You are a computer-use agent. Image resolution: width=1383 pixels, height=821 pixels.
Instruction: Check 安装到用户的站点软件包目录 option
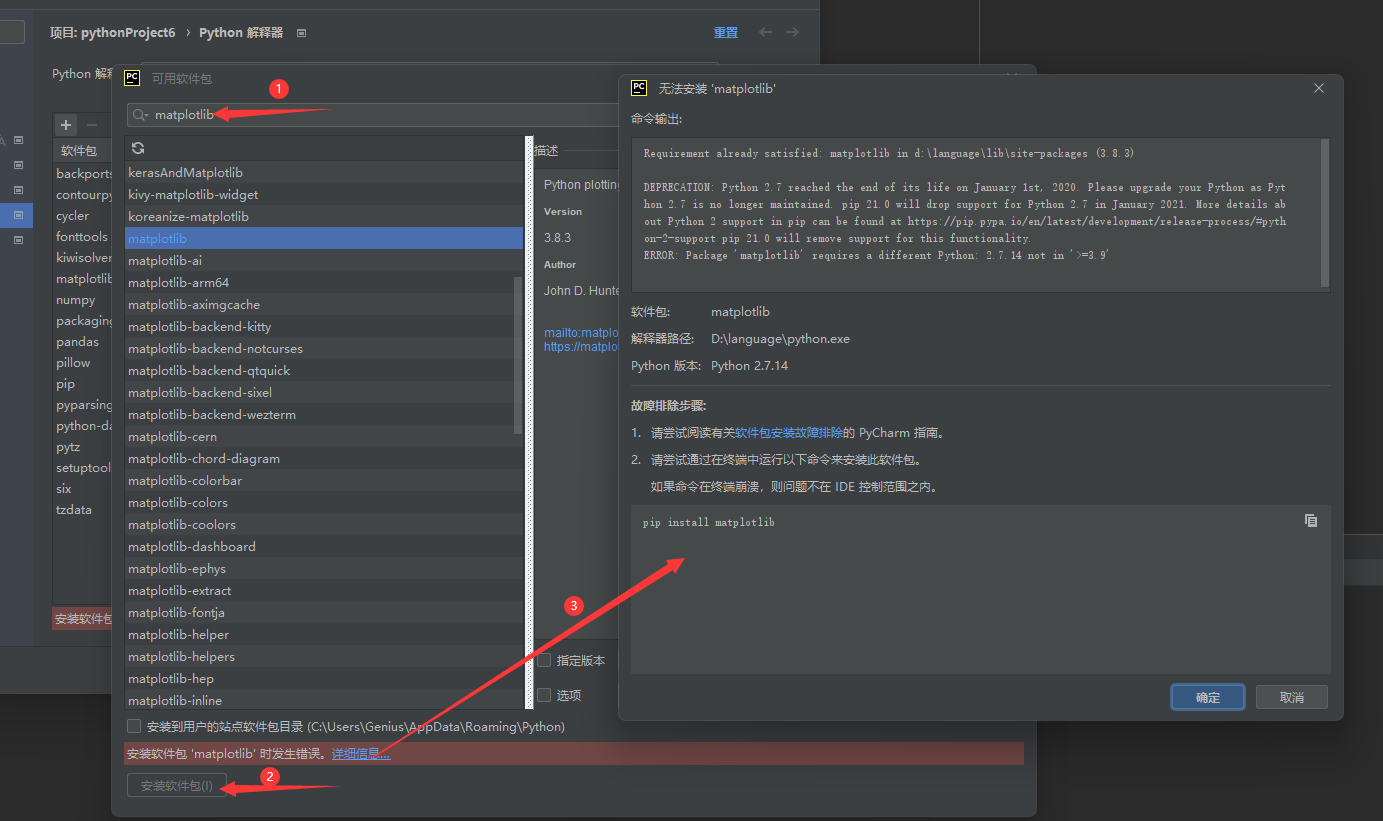click(134, 726)
